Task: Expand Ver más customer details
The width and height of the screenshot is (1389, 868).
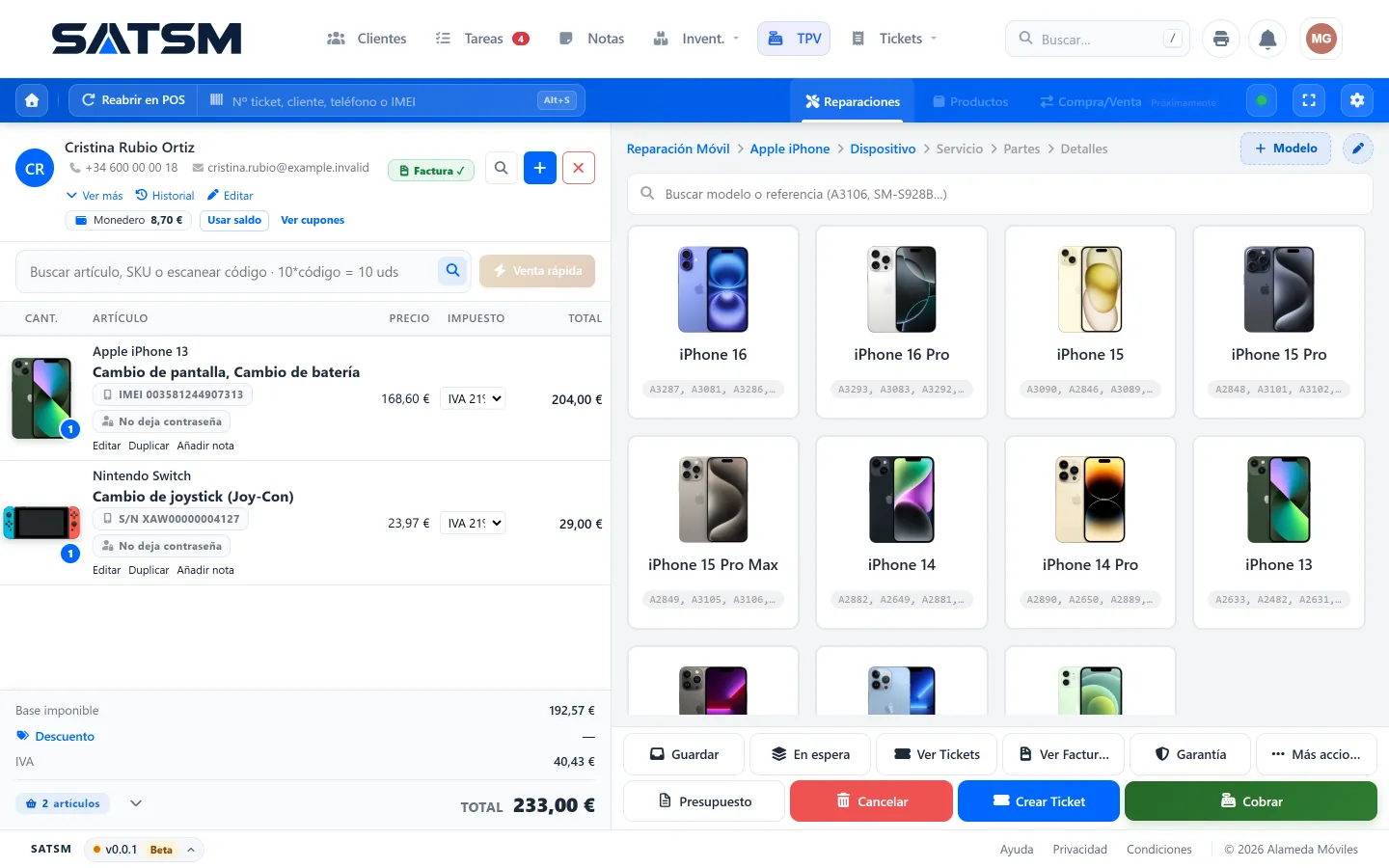Action: click(x=95, y=196)
